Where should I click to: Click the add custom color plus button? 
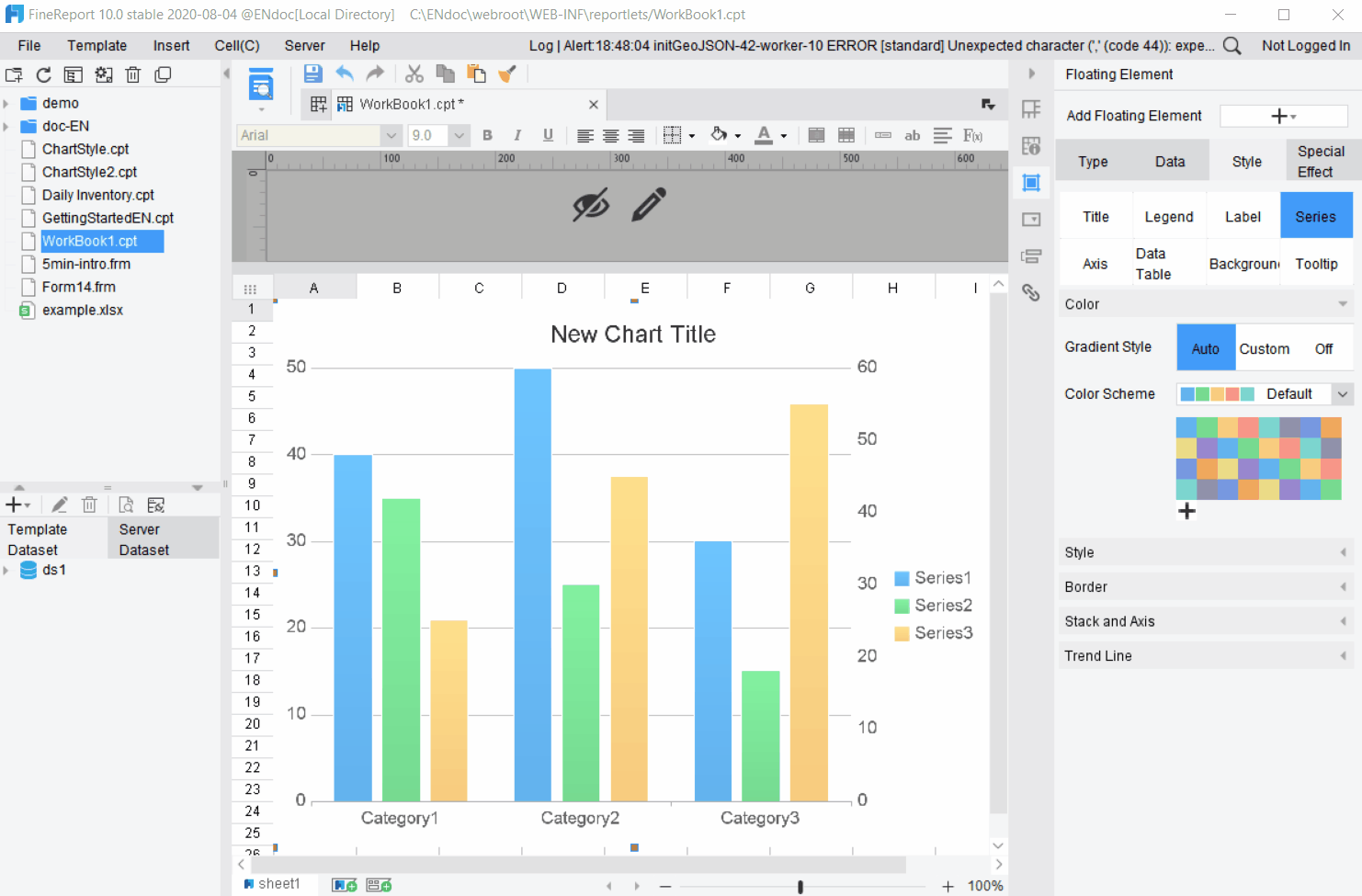[1187, 512]
